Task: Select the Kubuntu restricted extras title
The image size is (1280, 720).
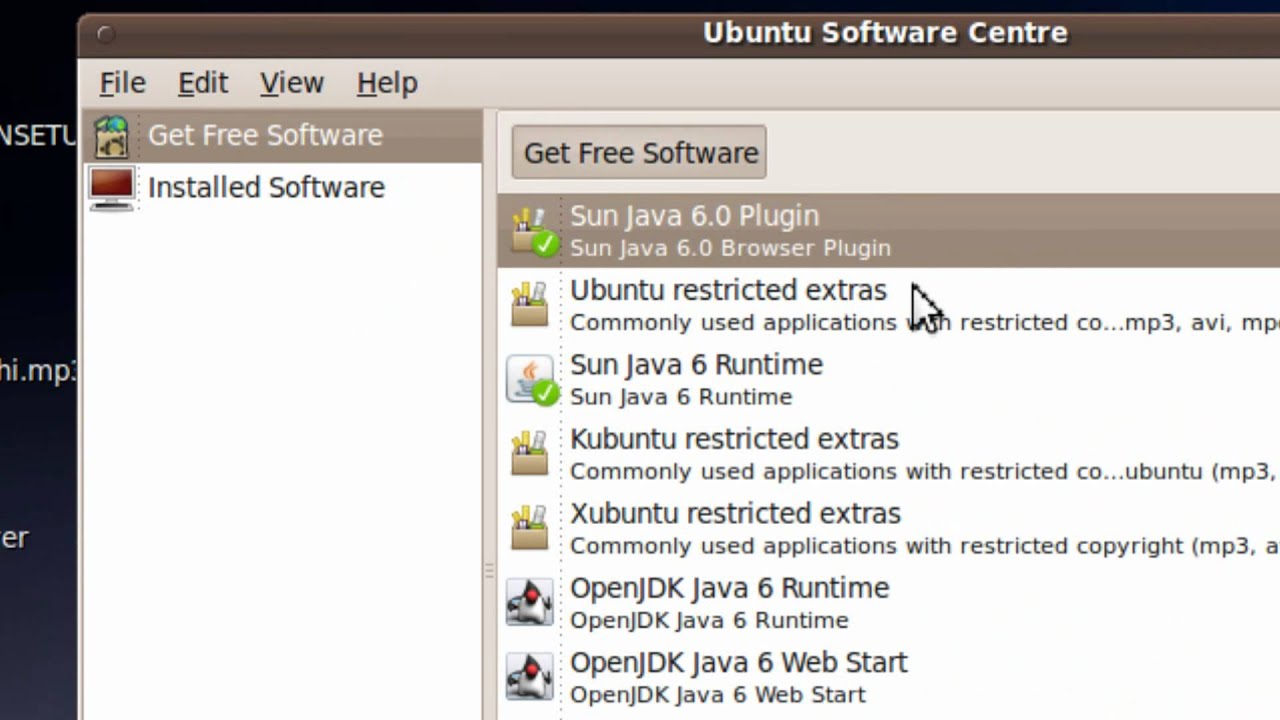Action: [734, 439]
